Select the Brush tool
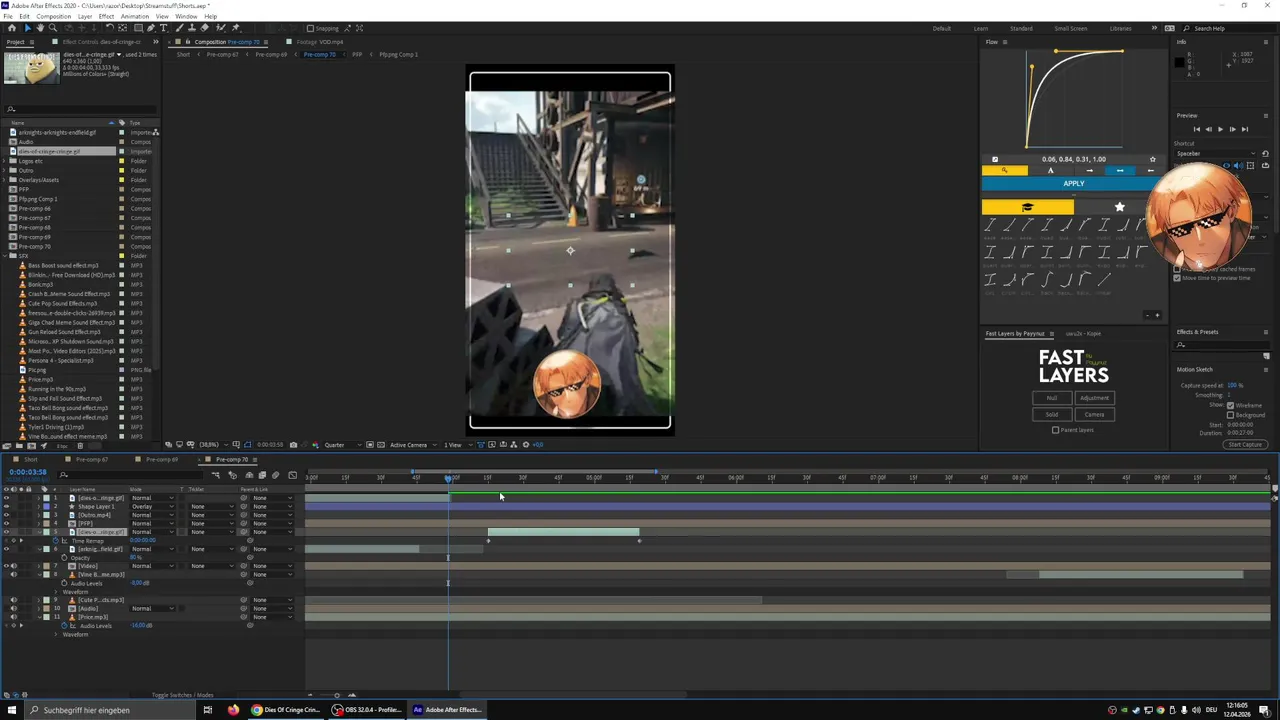The image size is (1280, 720). coord(179,28)
